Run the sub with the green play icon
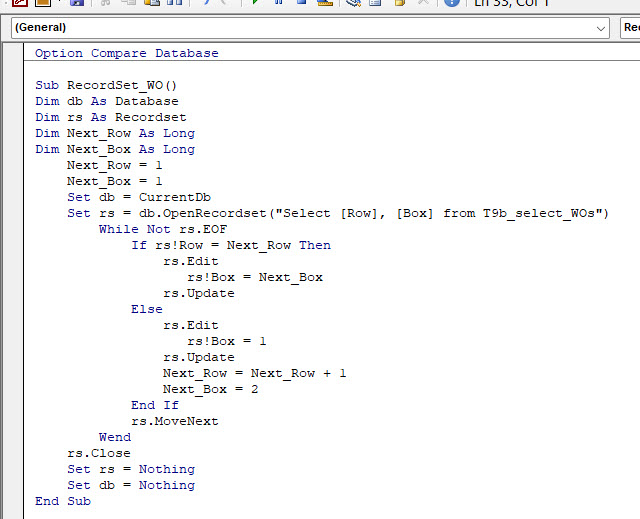Screen dimensions: 640x519 (x=256, y=2)
